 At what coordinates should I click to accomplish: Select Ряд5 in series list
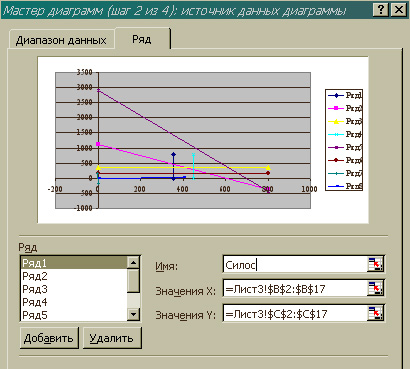(x=74, y=315)
